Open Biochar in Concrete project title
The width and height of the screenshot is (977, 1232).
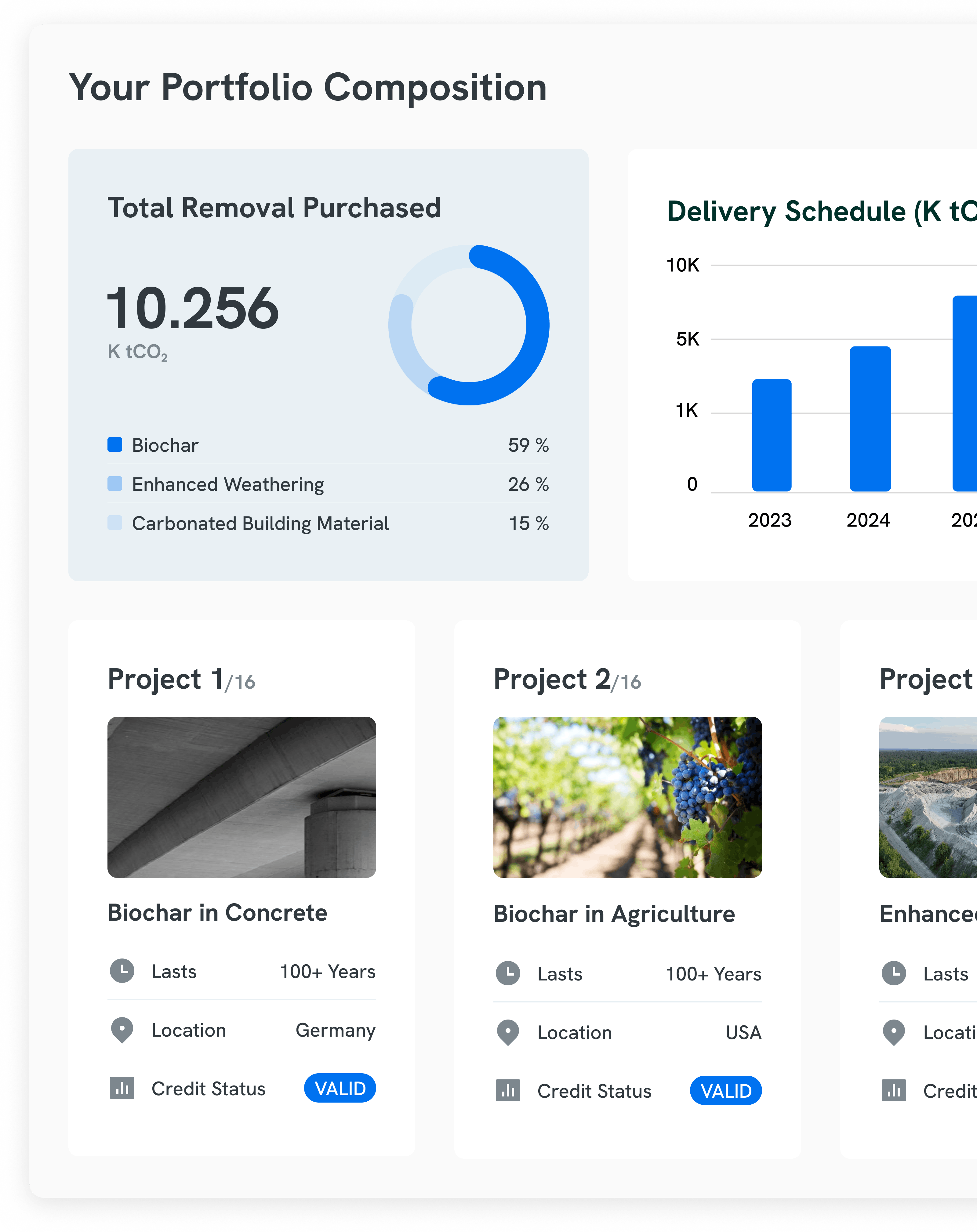pos(217,913)
